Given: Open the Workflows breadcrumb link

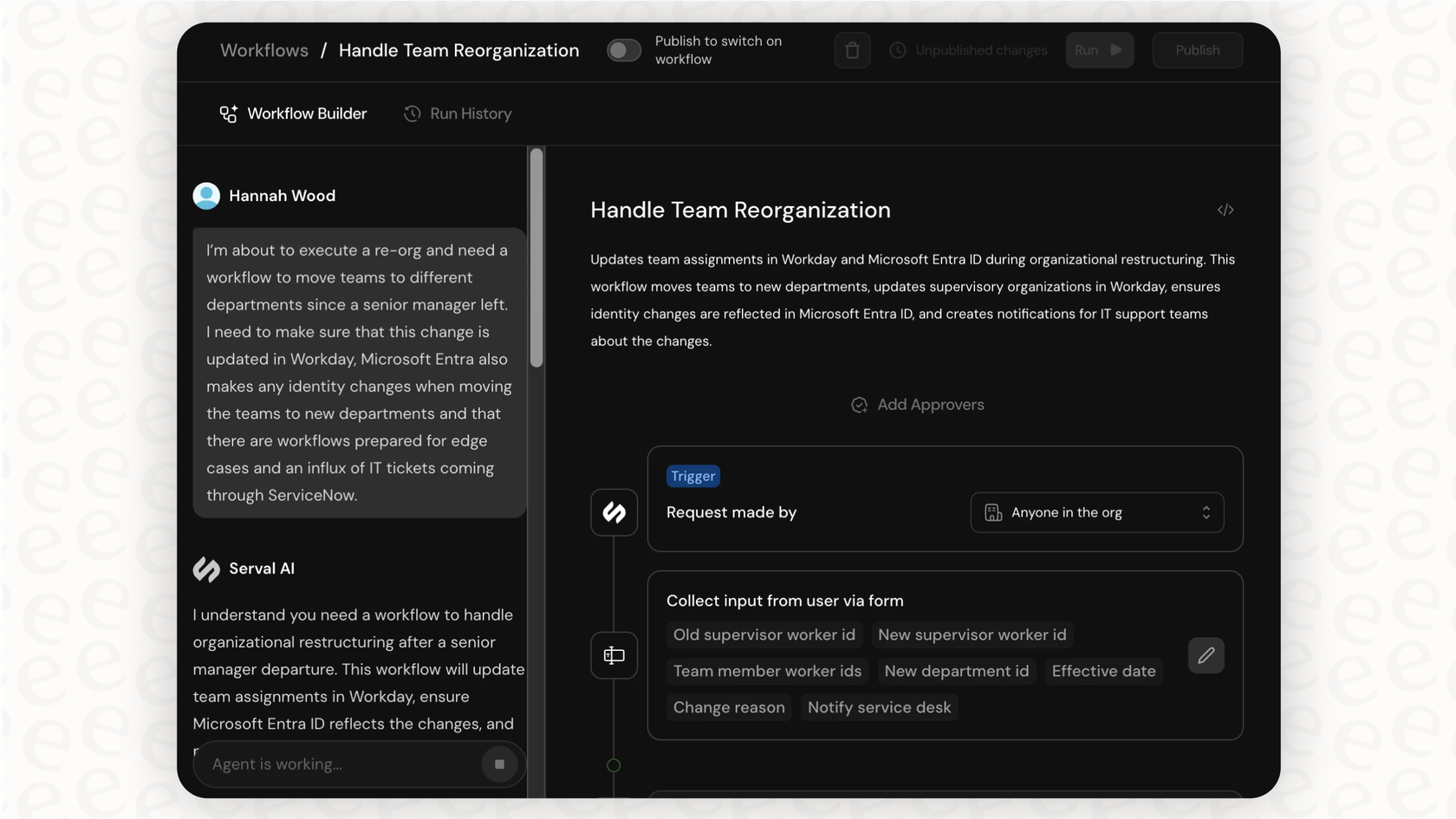Looking at the screenshot, I should 263,49.
